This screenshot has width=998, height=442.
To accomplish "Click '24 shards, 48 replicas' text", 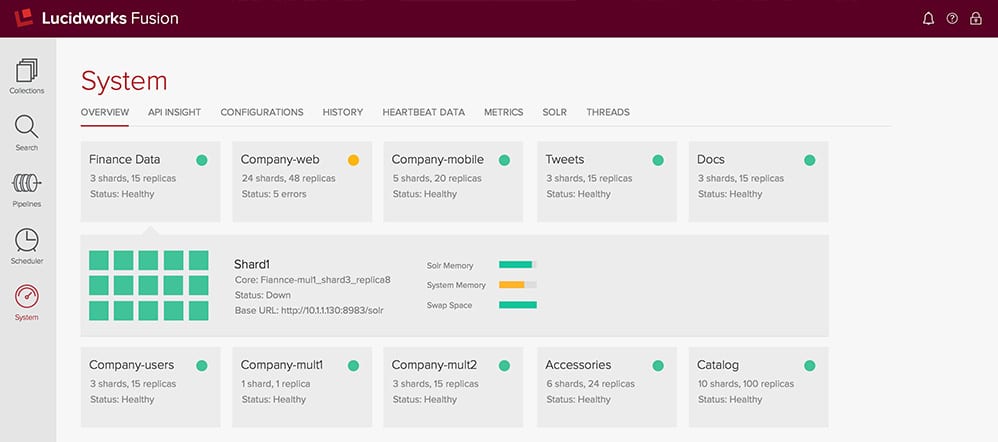I will click(x=288, y=178).
